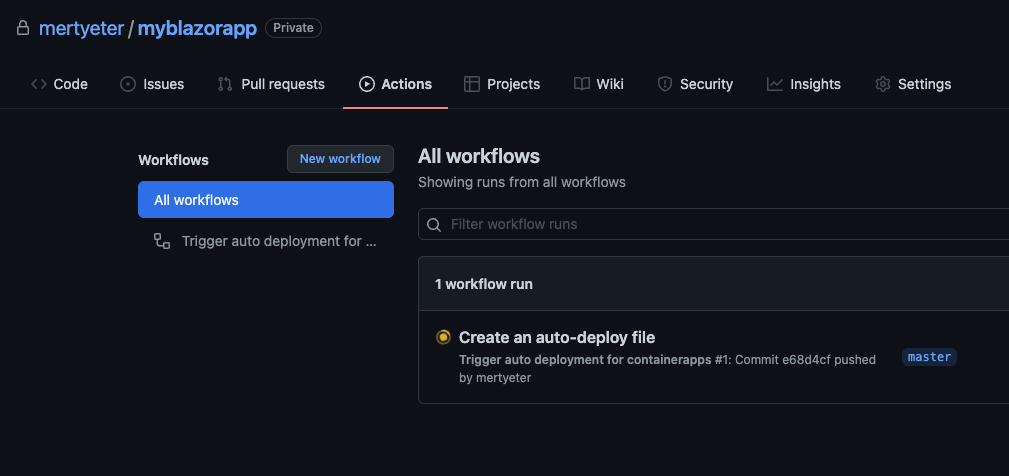The width and height of the screenshot is (1009, 476).
Task: Click the in-progress status icon of the run
Action: 443,337
